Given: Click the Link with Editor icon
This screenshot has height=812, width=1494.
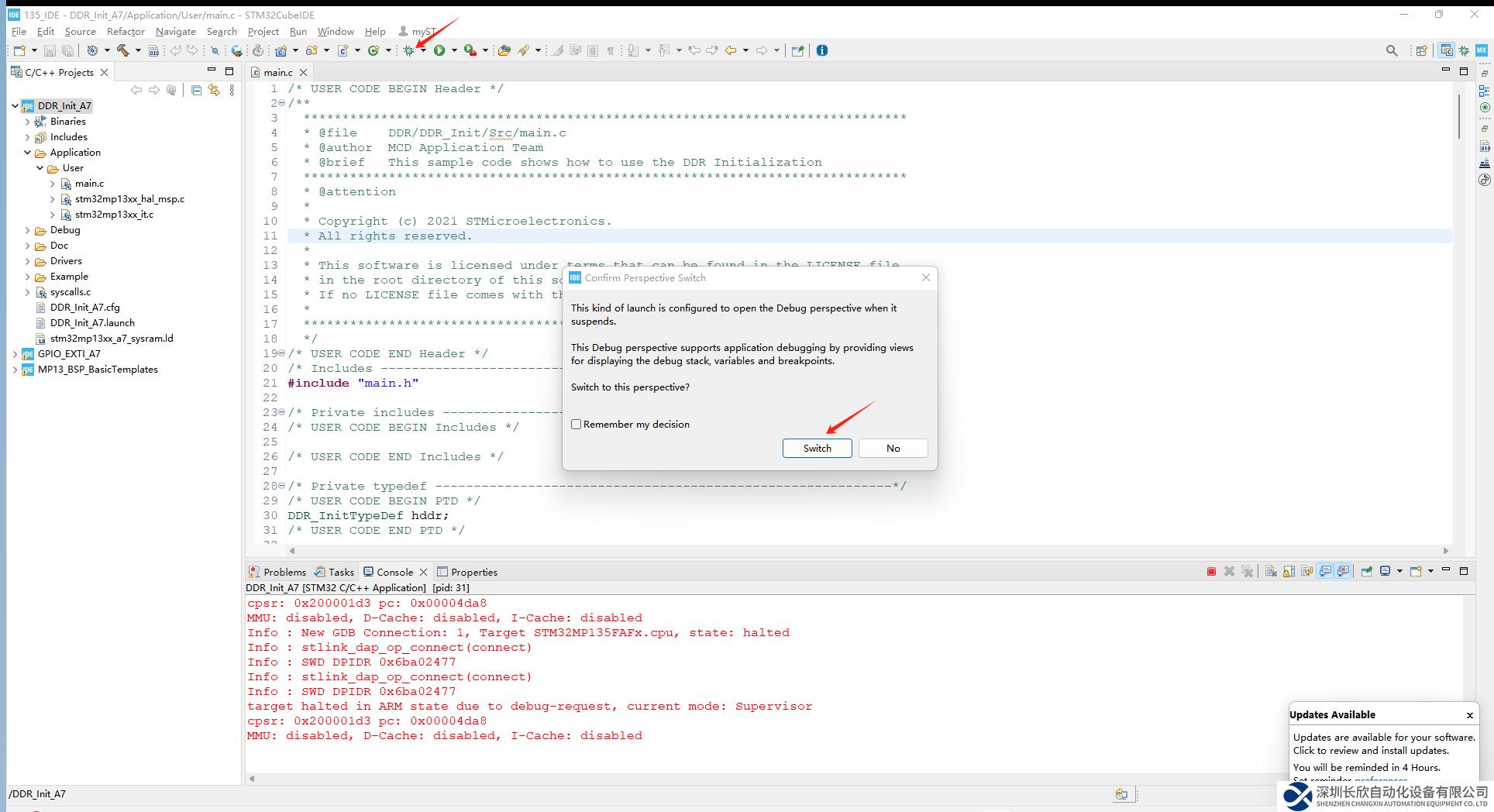Looking at the screenshot, I should (x=214, y=91).
